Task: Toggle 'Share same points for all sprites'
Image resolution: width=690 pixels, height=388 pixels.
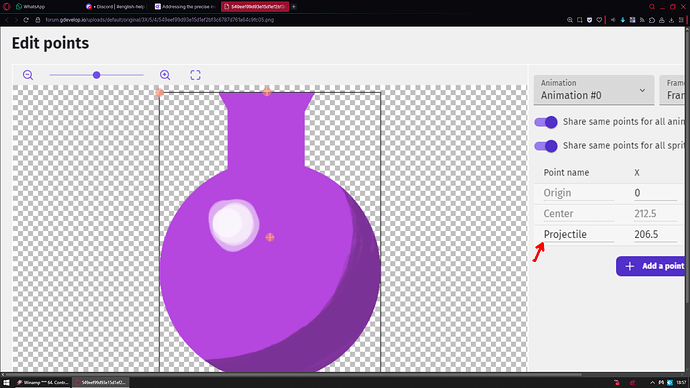Action: click(x=546, y=146)
